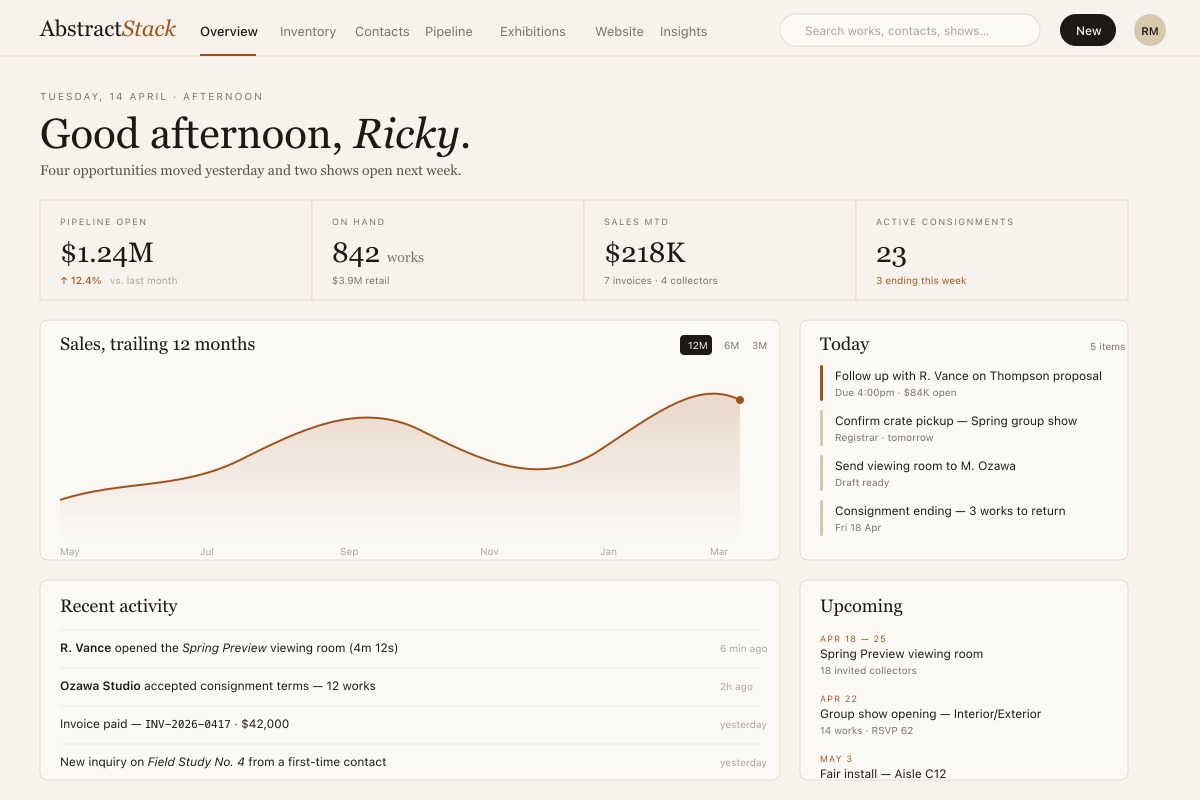1200x800 pixels.
Task: Click the '18 invited collectors' text
Action: [868, 671]
